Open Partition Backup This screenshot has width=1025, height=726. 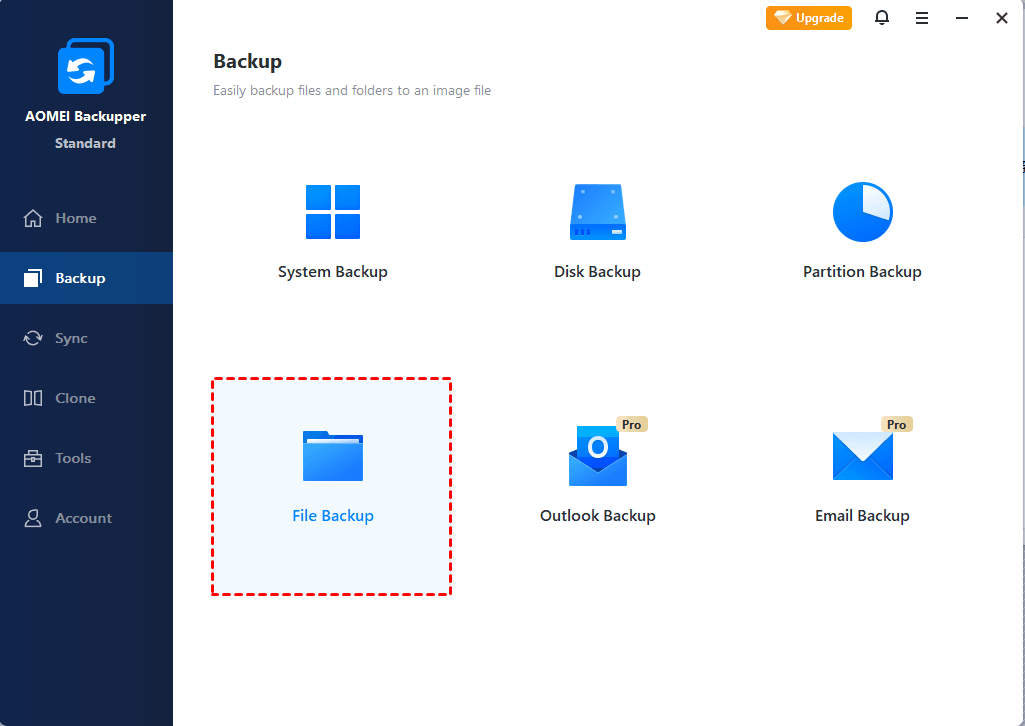pyautogui.click(x=862, y=230)
